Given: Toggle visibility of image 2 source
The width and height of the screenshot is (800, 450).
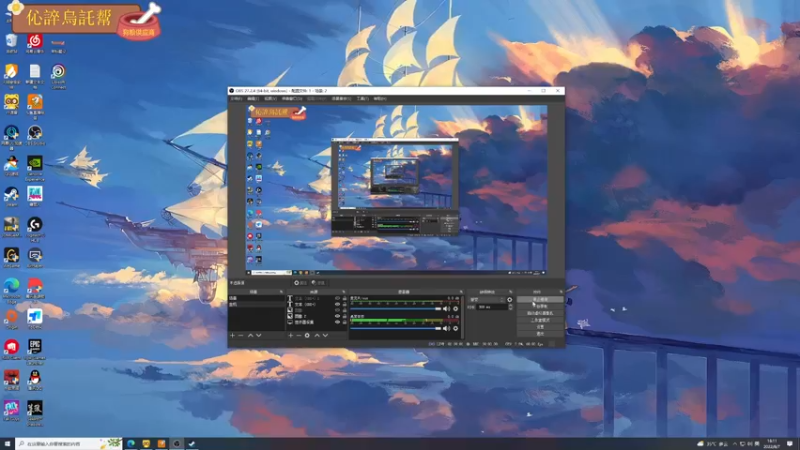Looking at the screenshot, I should coord(338,316).
